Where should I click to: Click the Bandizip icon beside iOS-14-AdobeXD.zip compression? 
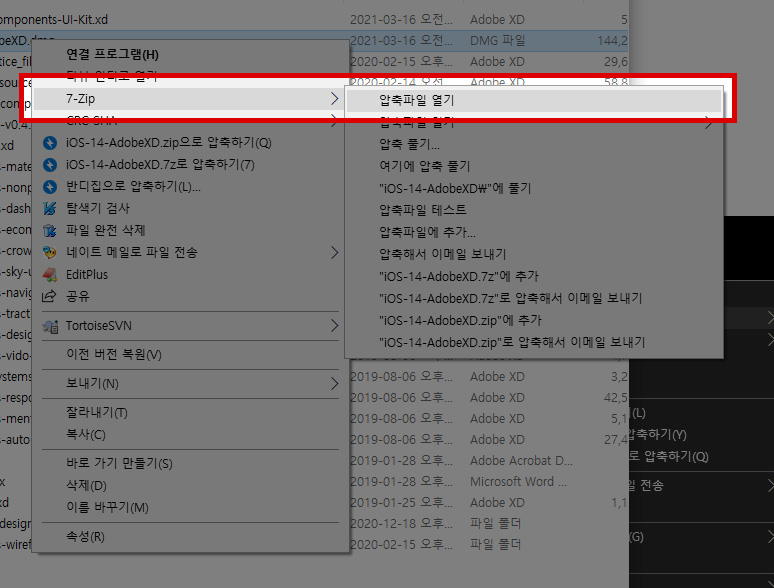point(50,143)
